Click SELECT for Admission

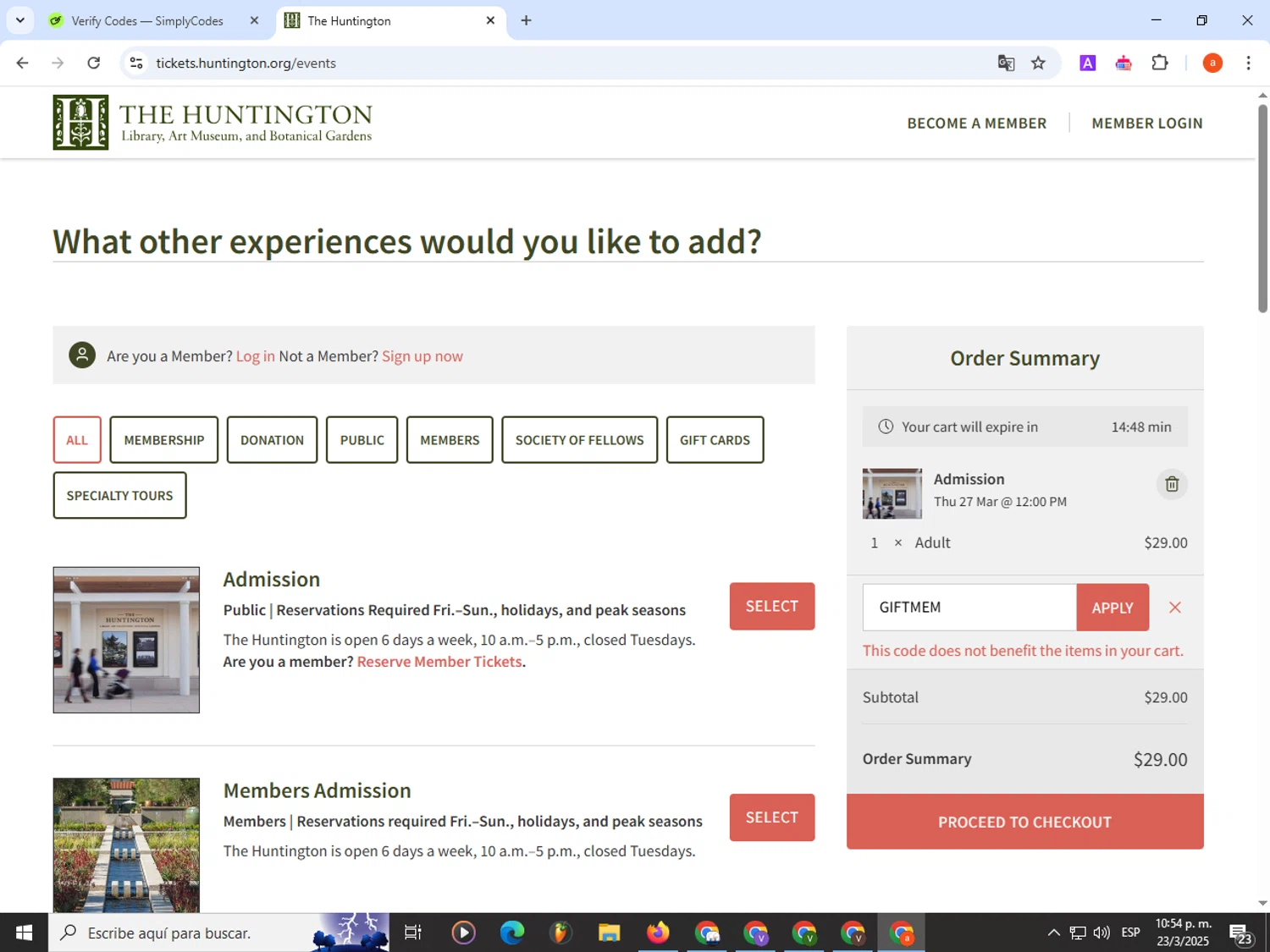(772, 606)
